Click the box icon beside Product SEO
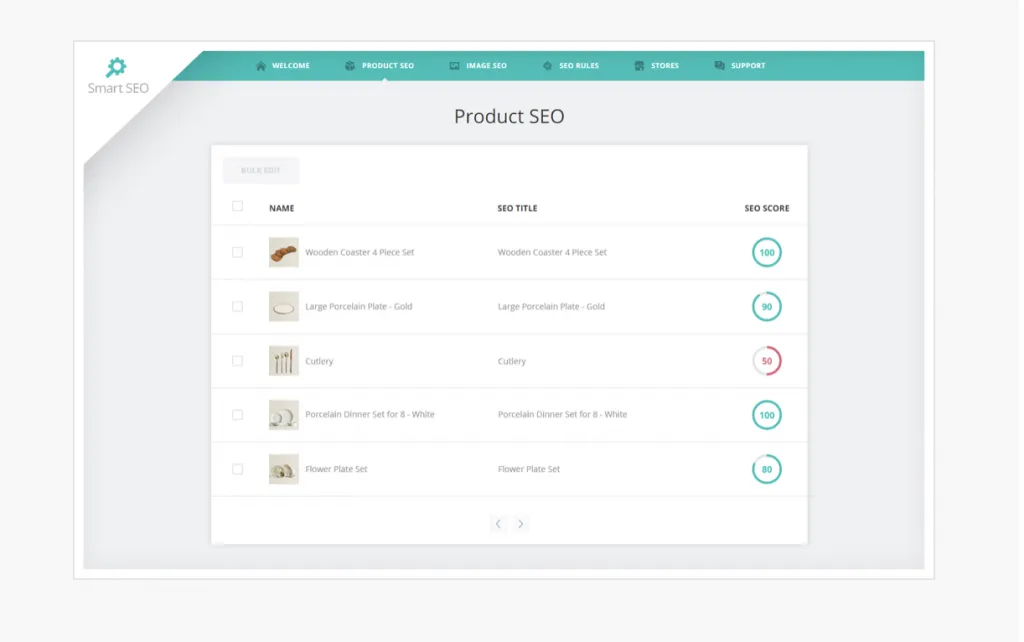The width and height of the screenshot is (1024, 642). [350, 66]
